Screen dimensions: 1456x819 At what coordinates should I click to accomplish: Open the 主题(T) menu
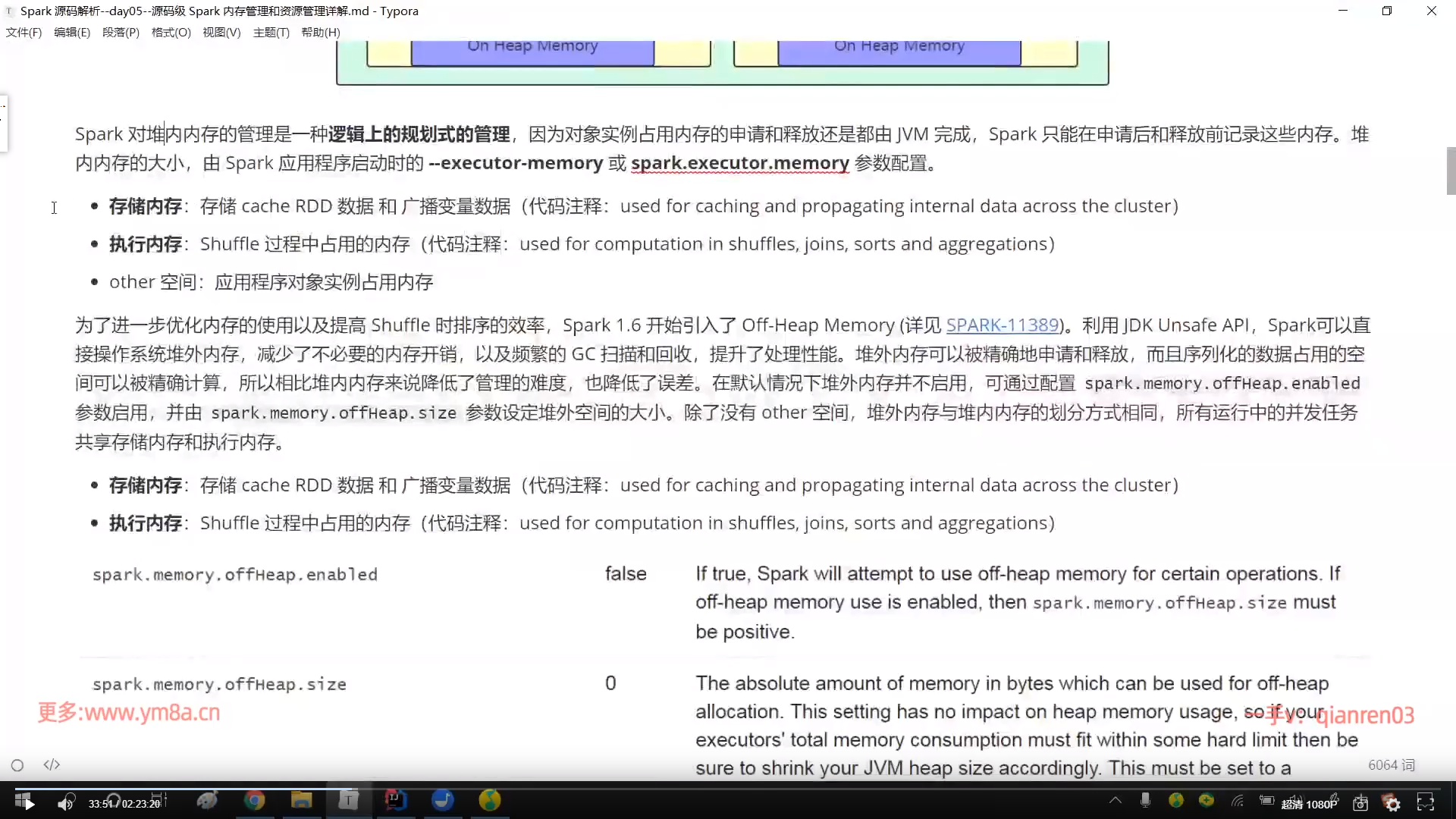(271, 33)
